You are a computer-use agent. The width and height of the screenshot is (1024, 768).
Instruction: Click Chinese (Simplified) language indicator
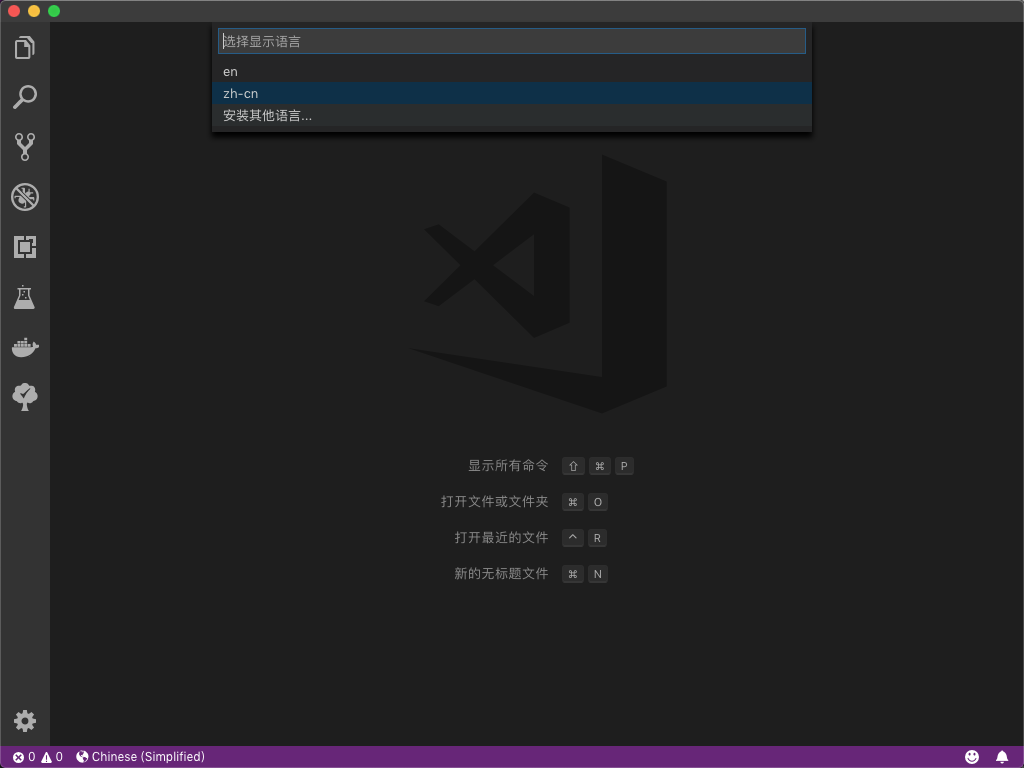[x=140, y=757]
